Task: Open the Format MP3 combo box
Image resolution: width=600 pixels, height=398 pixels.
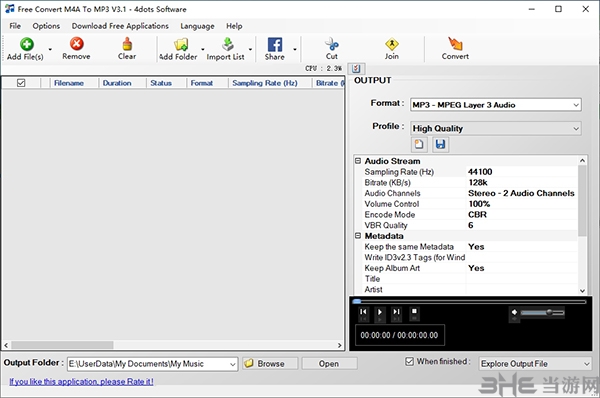Action: coord(496,105)
